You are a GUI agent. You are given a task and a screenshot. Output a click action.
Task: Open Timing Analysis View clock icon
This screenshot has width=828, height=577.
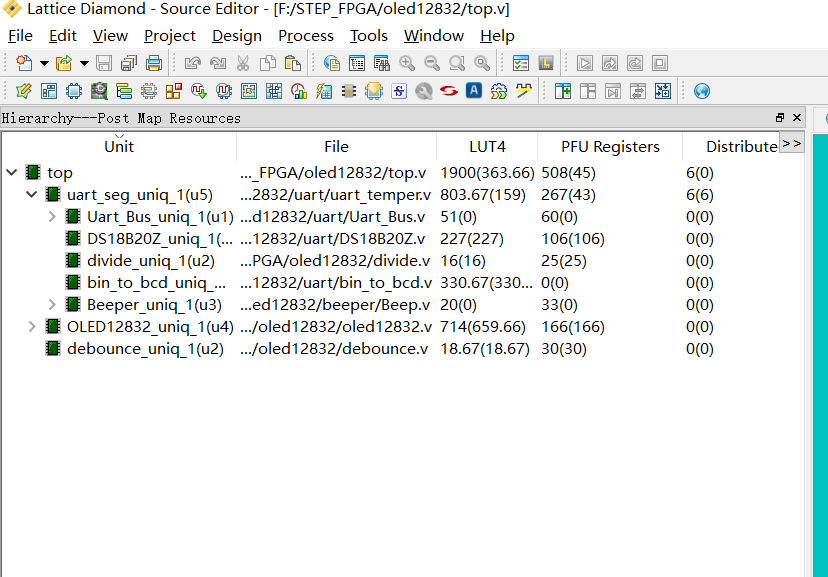299,91
